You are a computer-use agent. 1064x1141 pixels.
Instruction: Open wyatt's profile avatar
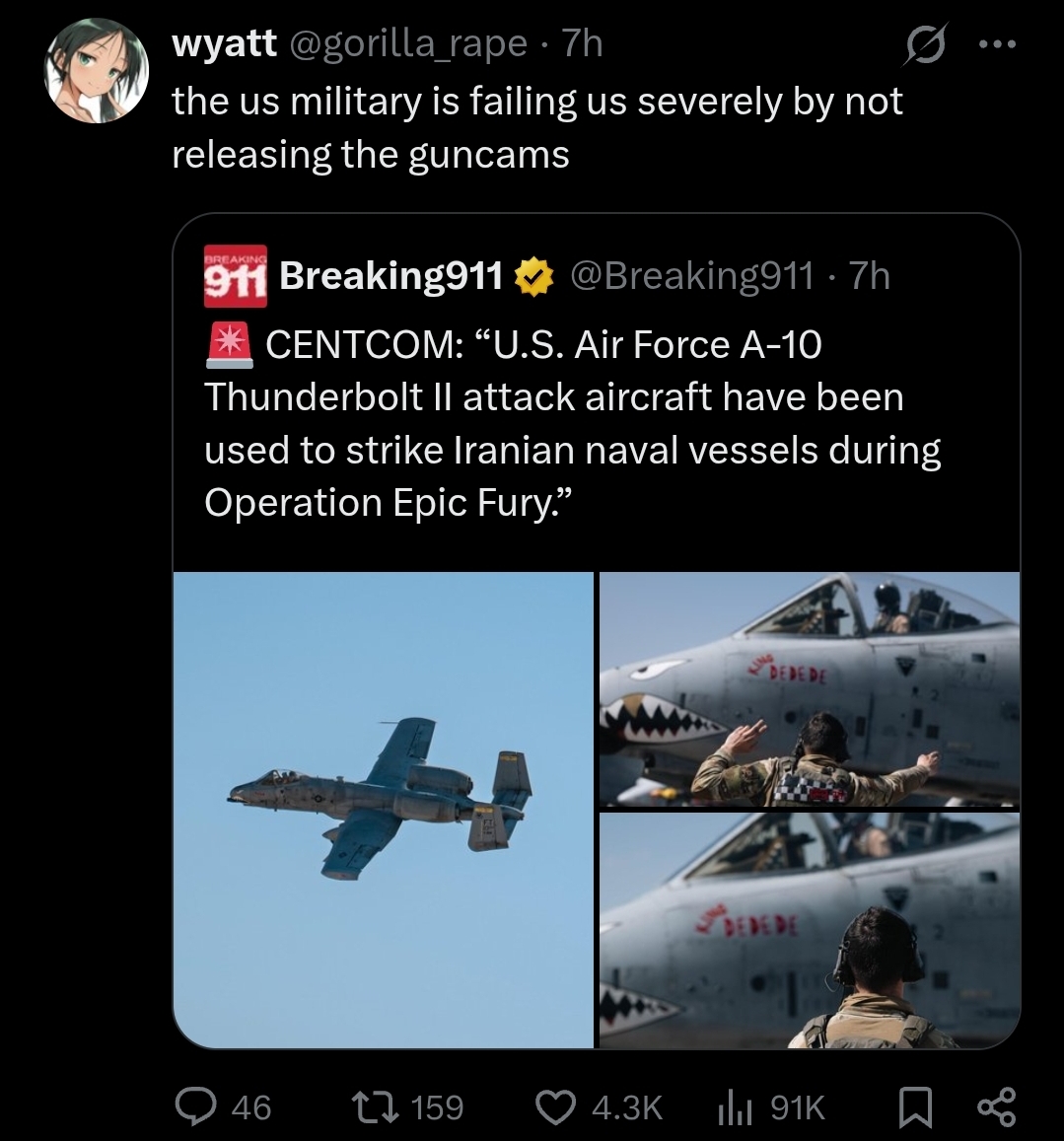coord(97,74)
